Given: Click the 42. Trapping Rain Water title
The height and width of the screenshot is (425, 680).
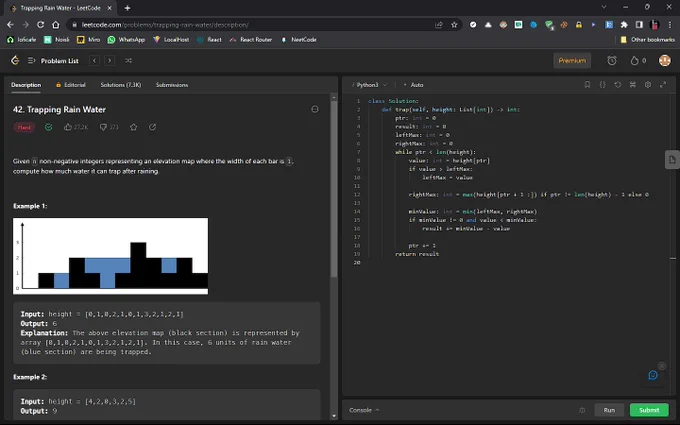Looking at the screenshot, I should (59, 109).
